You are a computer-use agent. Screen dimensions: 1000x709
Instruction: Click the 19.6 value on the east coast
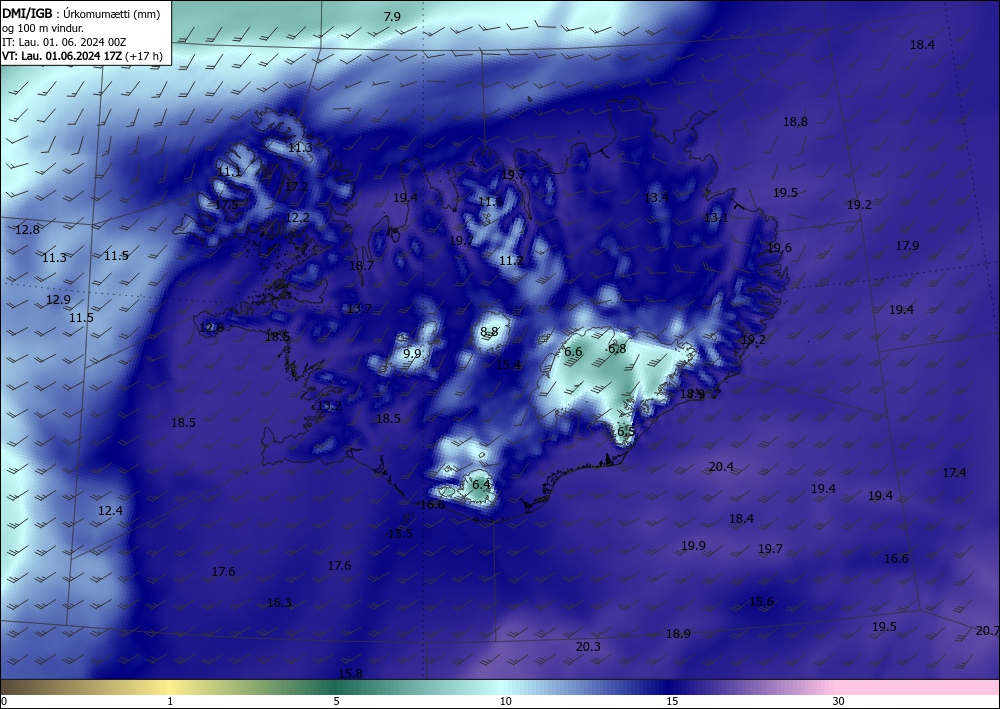tap(779, 247)
